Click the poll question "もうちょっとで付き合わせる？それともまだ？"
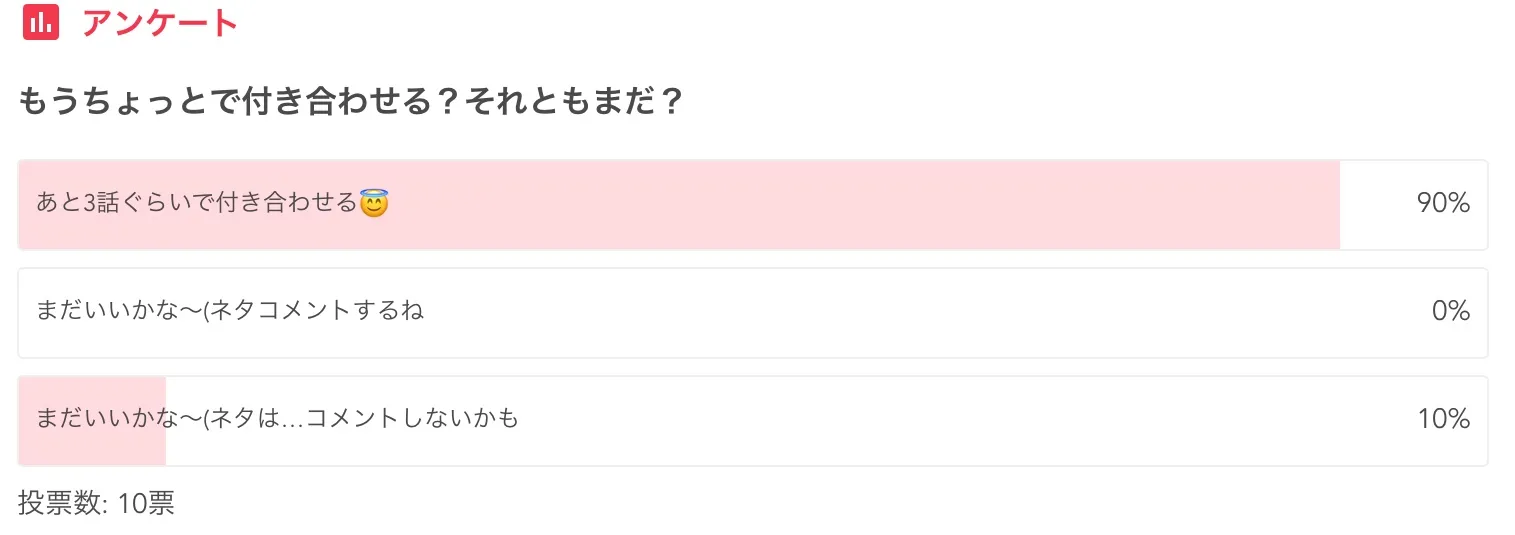The height and width of the screenshot is (535, 1515). [350, 102]
